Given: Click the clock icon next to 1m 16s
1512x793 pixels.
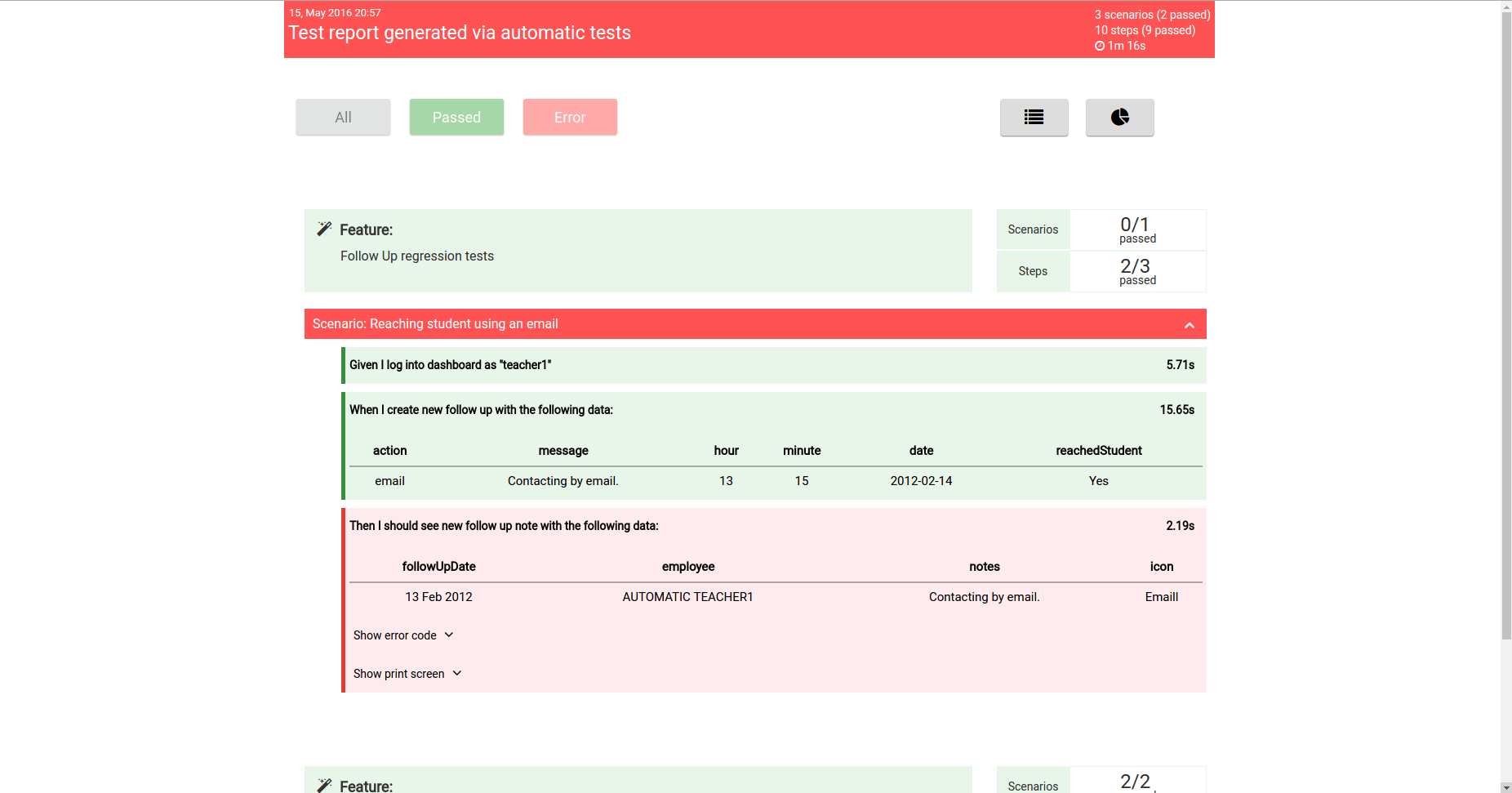Looking at the screenshot, I should [1099, 46].
